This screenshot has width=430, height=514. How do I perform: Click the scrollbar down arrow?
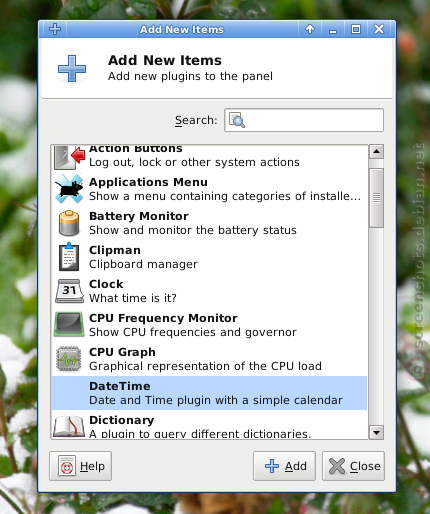point(376,433)
